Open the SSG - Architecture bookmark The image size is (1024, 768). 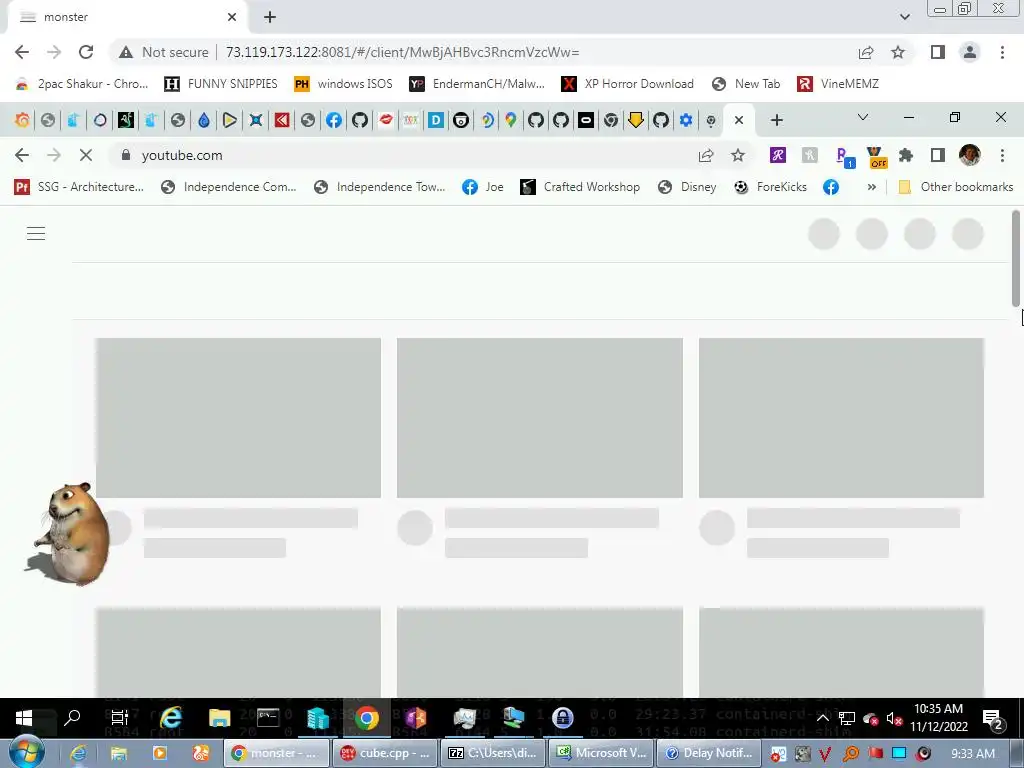click(79, 187)
